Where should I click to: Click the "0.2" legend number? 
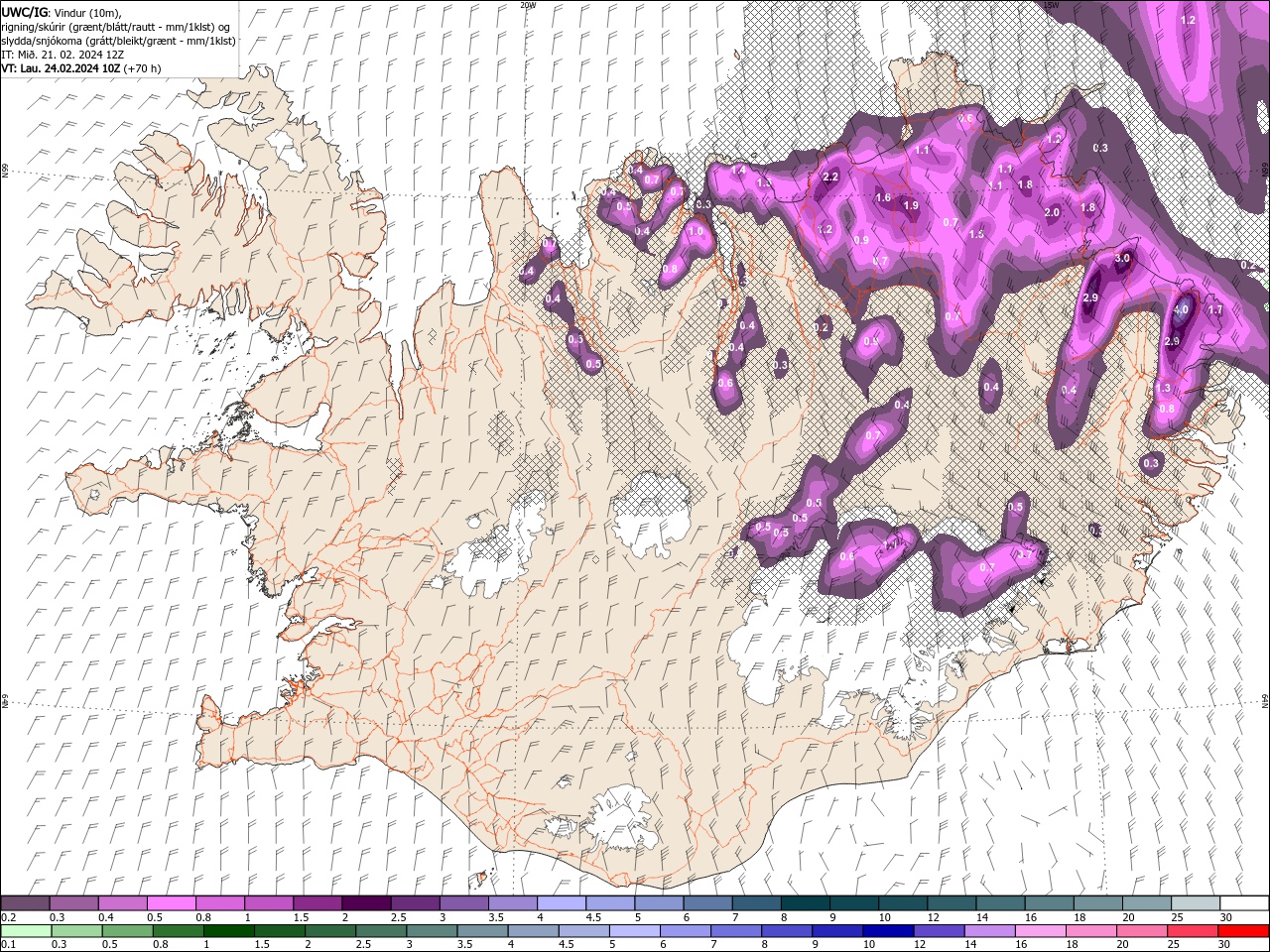point(9,917)
